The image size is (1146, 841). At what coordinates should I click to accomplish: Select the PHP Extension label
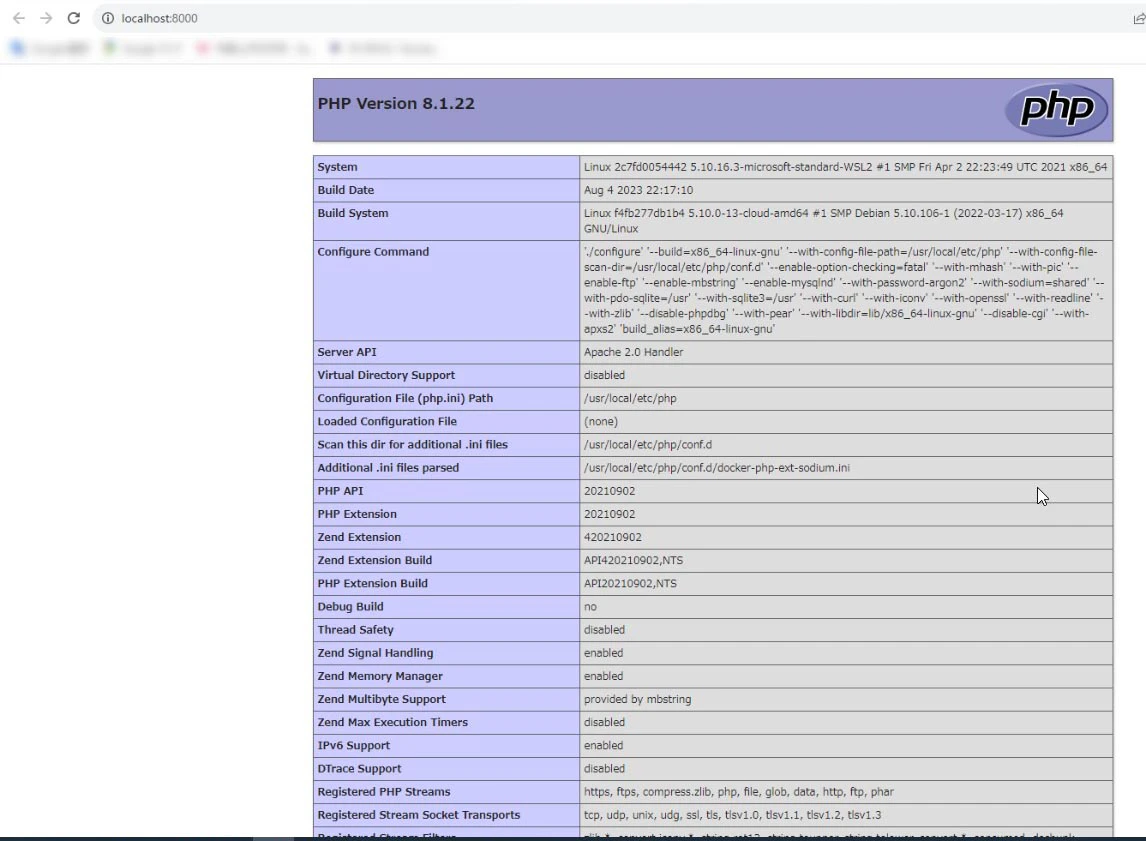pyautogui.click(x=357, y=514)
